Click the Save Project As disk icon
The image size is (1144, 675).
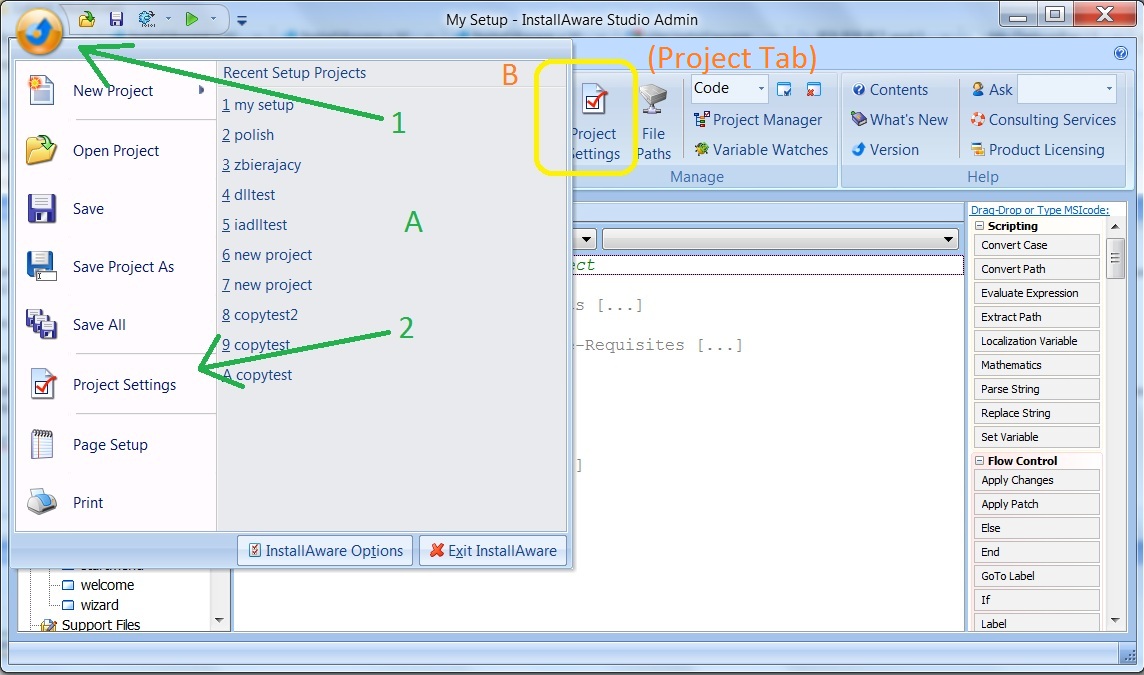(42, 267)
